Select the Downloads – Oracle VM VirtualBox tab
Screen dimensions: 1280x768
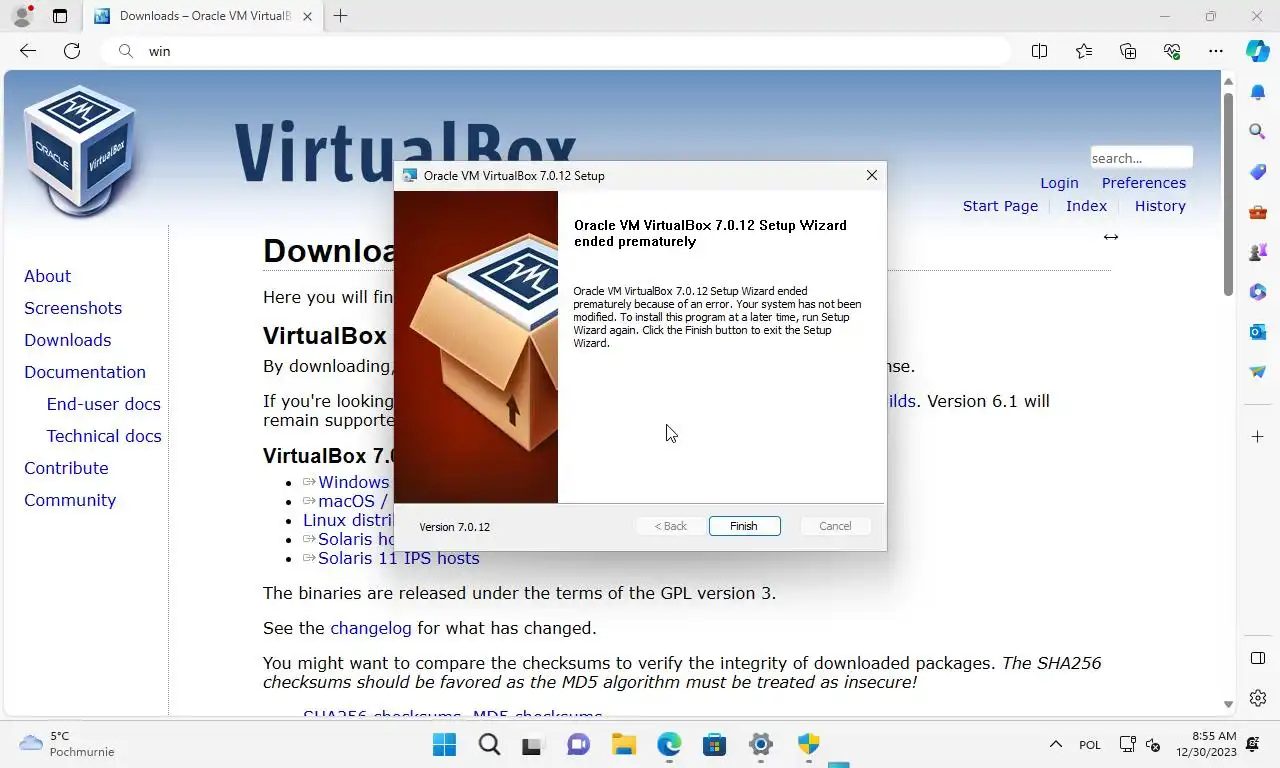204,17
